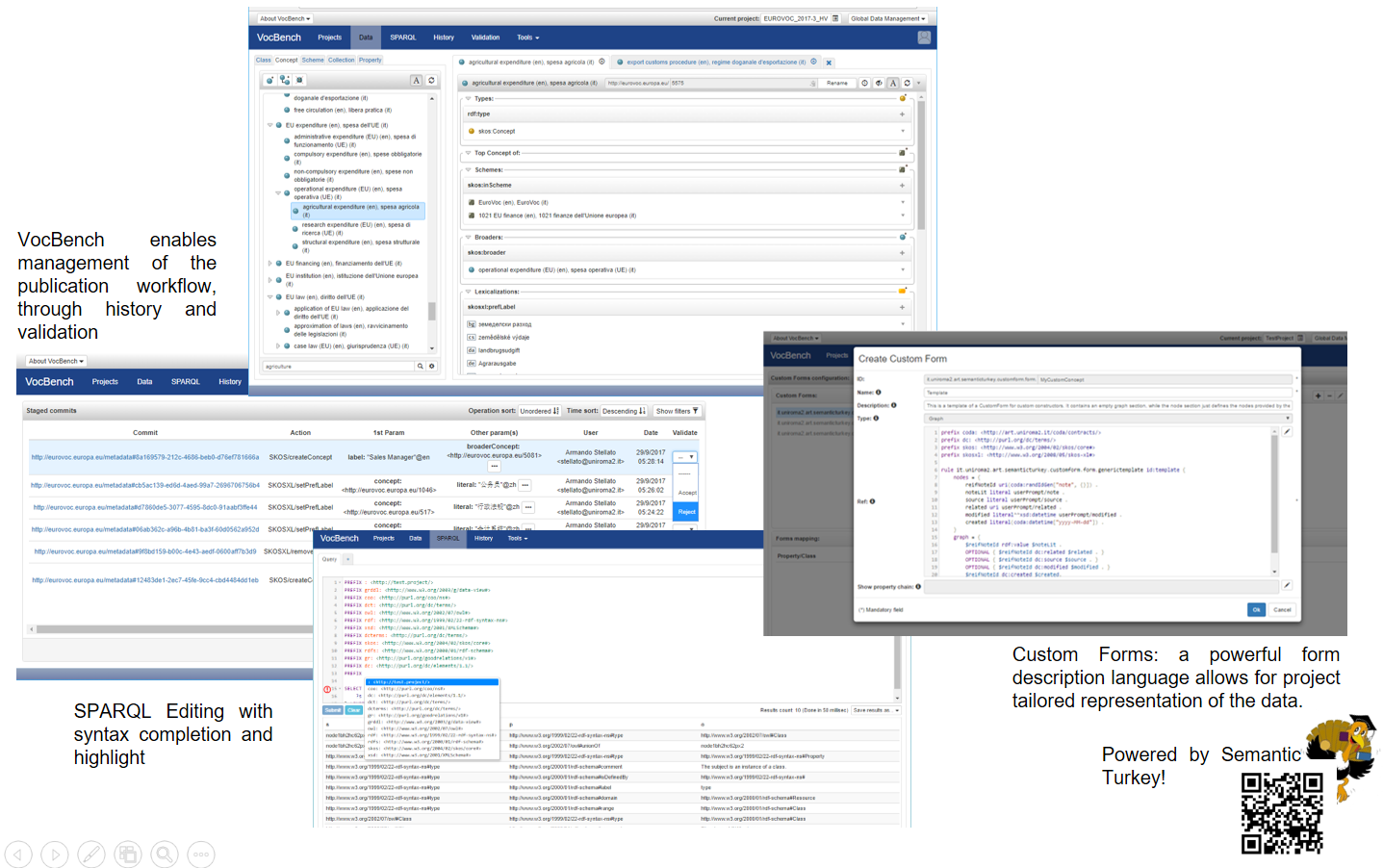Click the pencil icon beside the Ref code editor
This screenshot has height=868, width=1383.
(1287, 432)
